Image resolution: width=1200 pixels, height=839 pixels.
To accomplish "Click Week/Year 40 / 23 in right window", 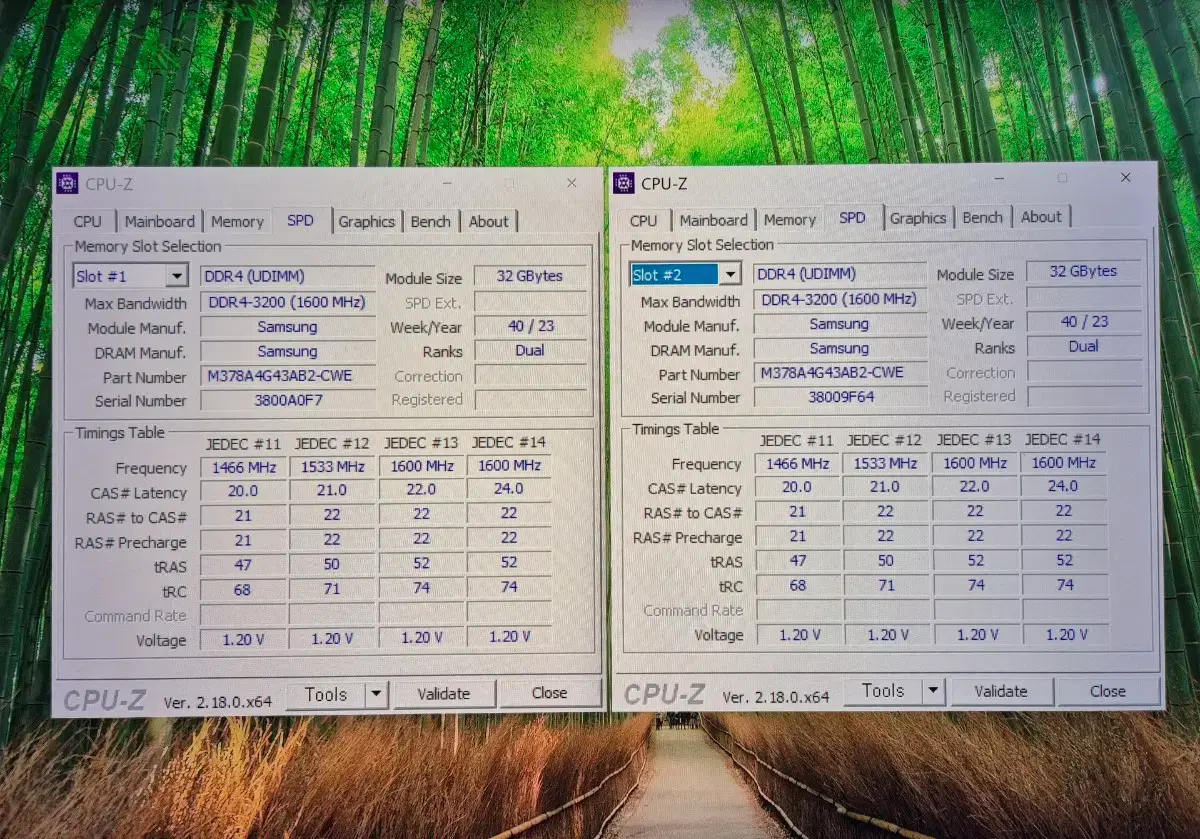I will (x=1084, y=322).
